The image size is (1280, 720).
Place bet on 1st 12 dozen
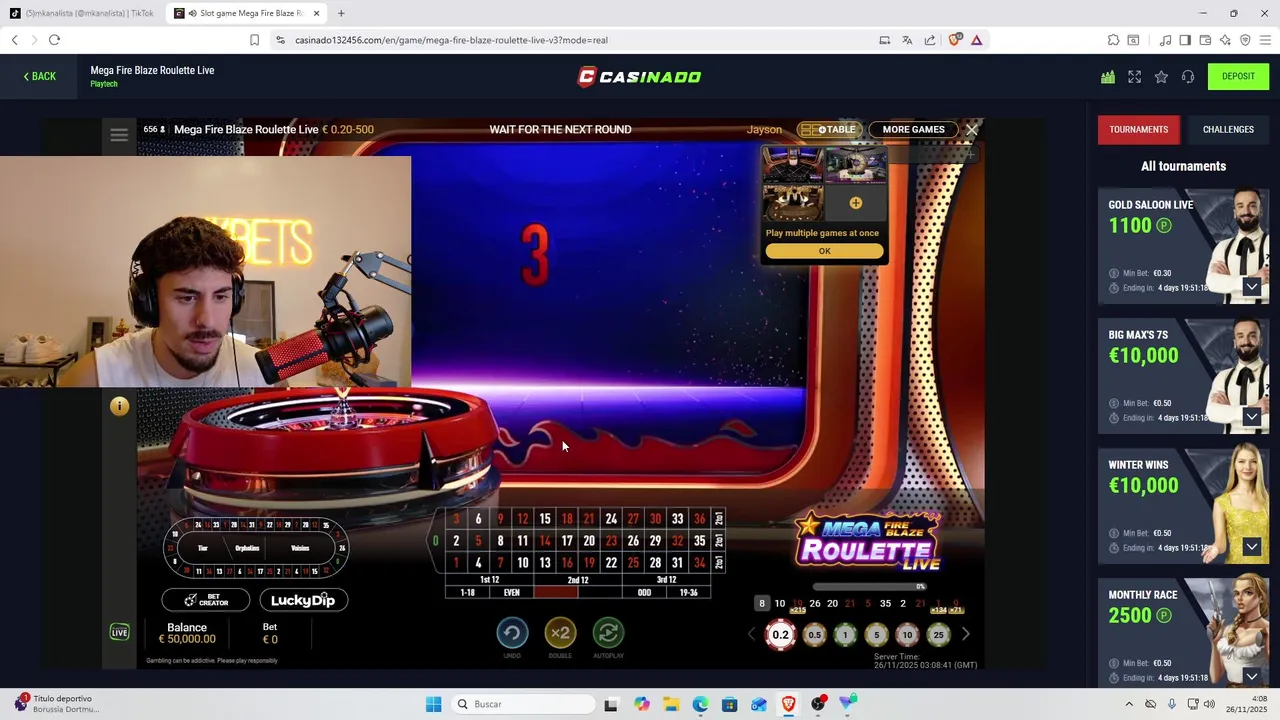(x=489, y=580)
